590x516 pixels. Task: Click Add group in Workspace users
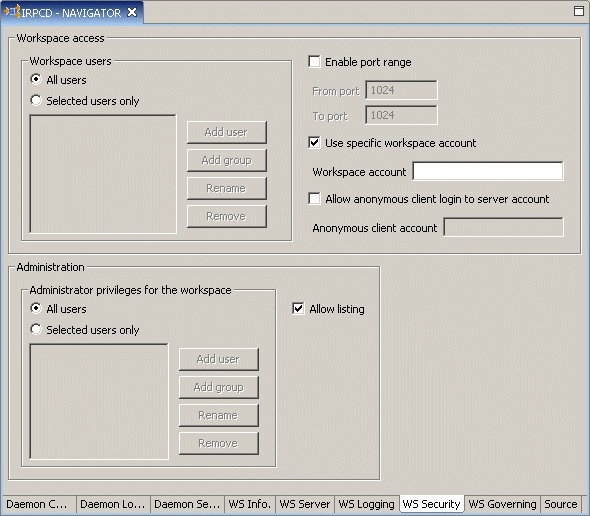pyautogui.click(x=227, y=160)
